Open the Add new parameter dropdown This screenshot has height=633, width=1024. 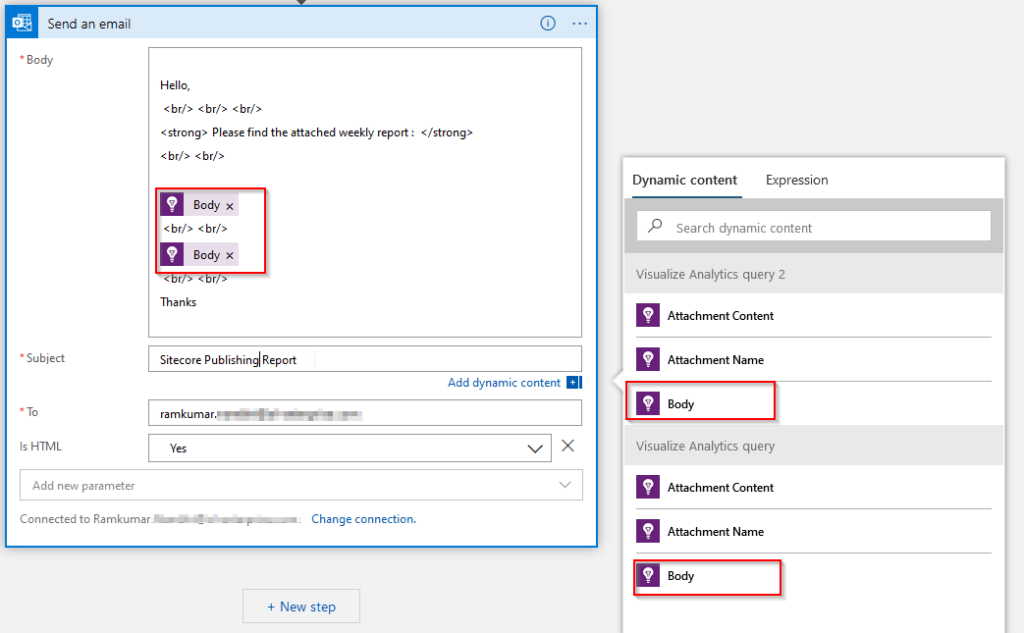[301, 486]
